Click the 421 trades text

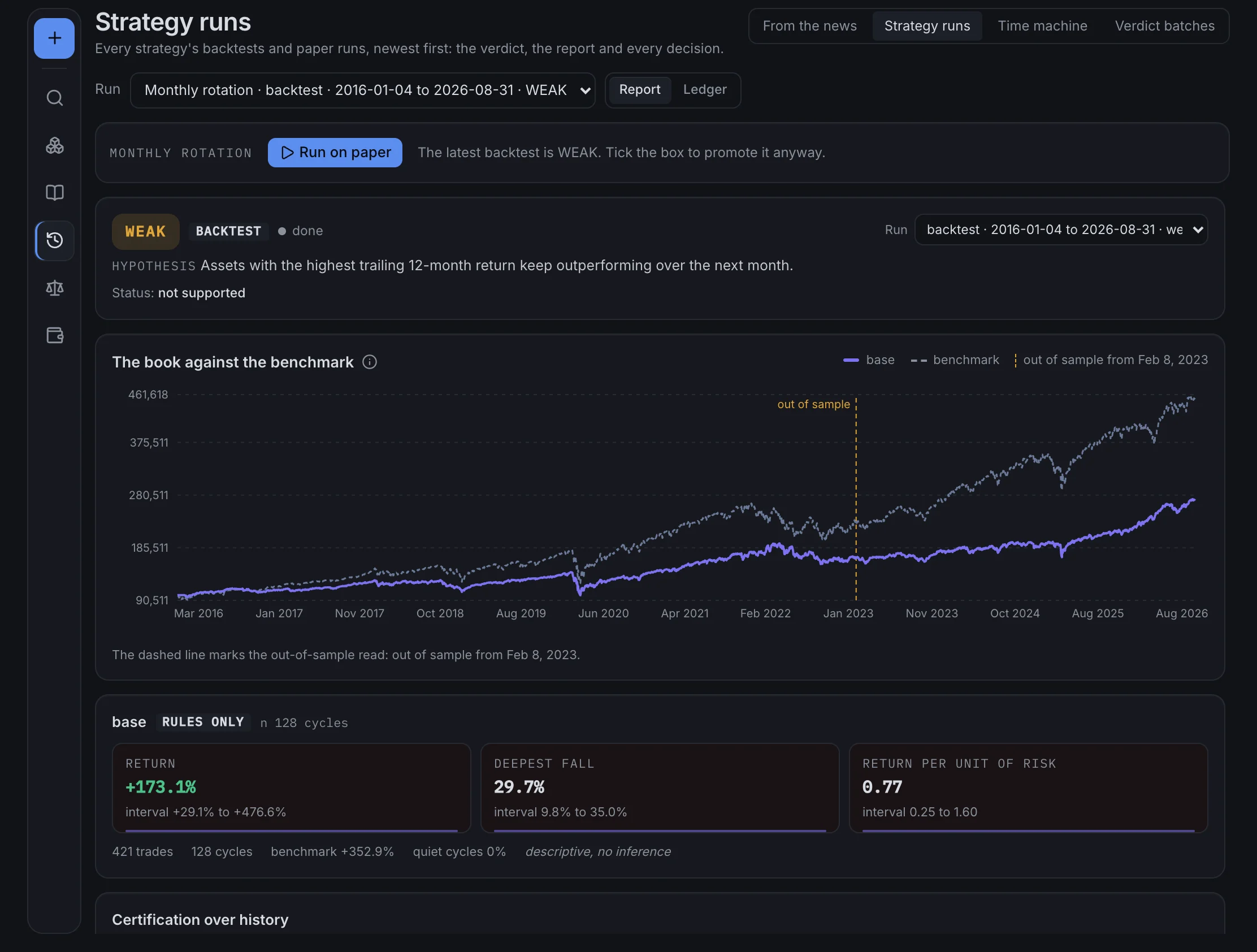click(x=142, y=851)
